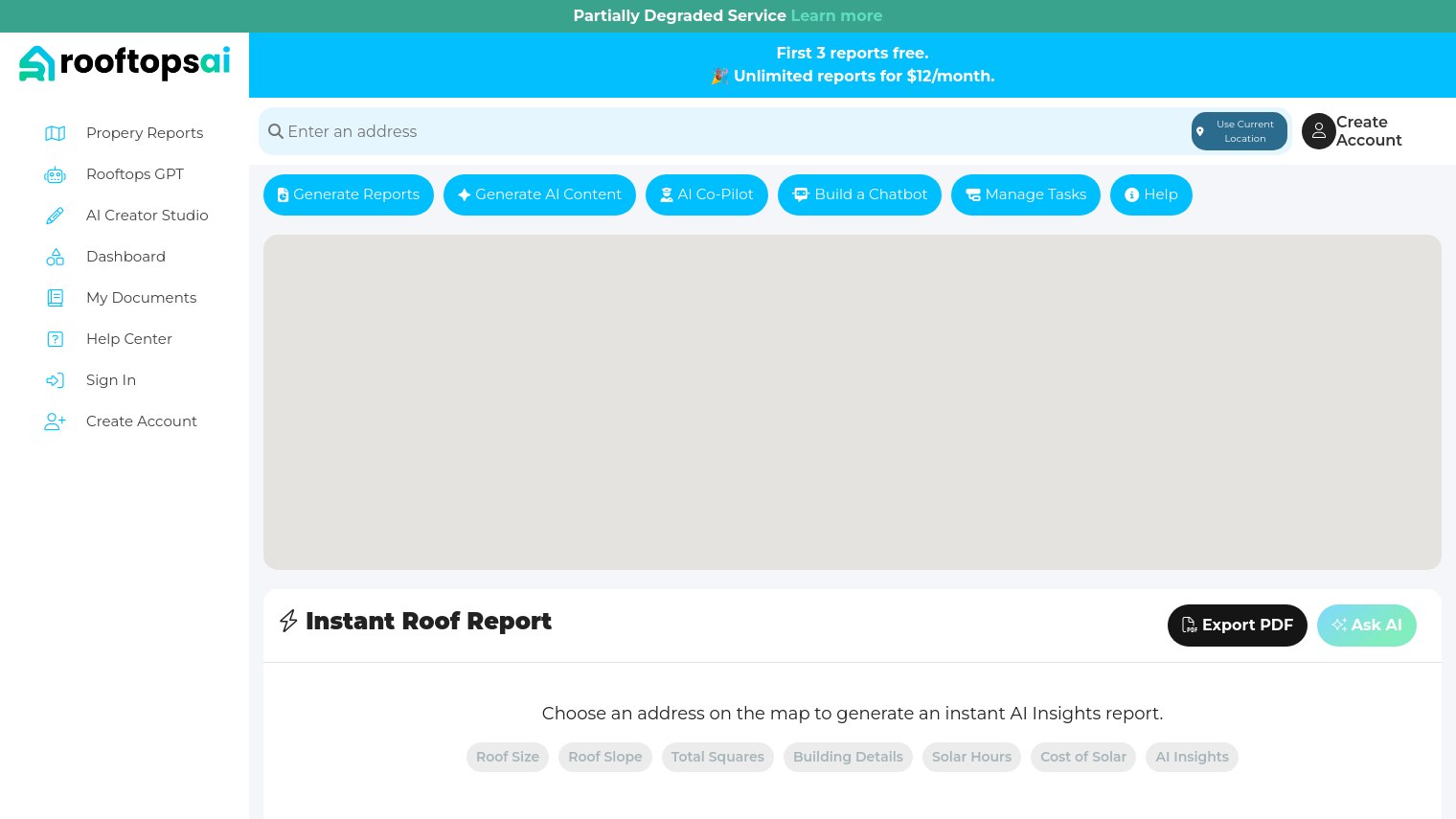Viewport: 1456px width, 819px height.
Task: Click 'First 3 reports free.' text
Action: pos(853,54)
